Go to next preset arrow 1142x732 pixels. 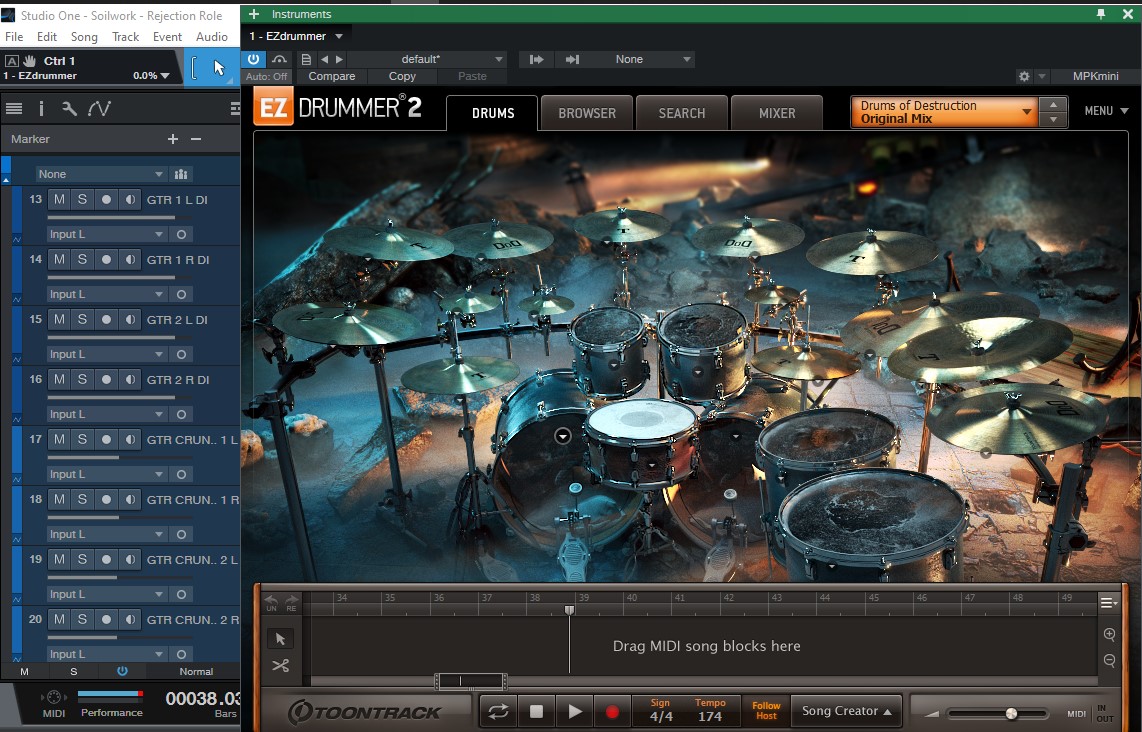pyautogui.click(x=339, y=60)
